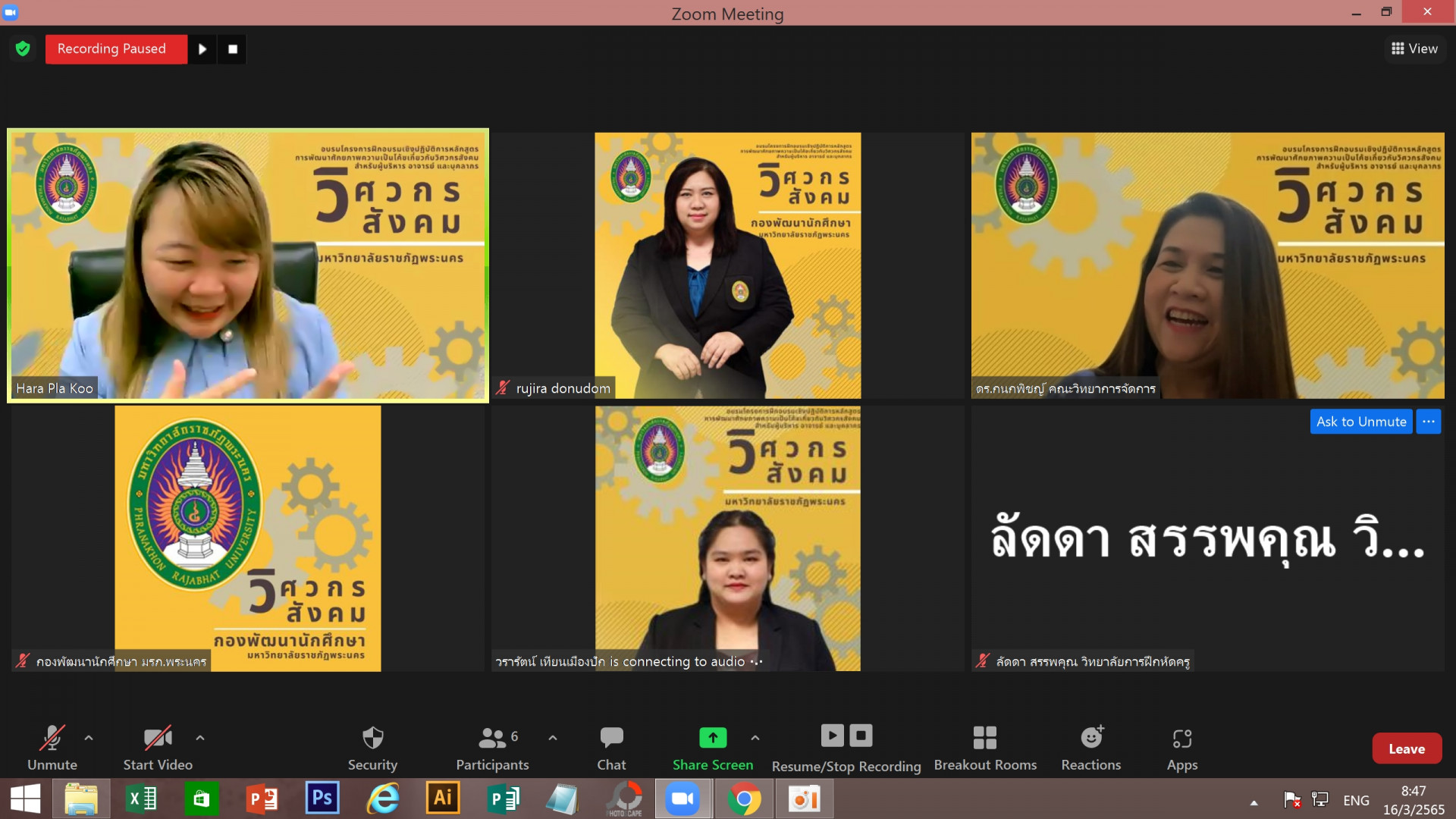
Task: Click the Action Center flag icon
Action: click(1291, 800)
